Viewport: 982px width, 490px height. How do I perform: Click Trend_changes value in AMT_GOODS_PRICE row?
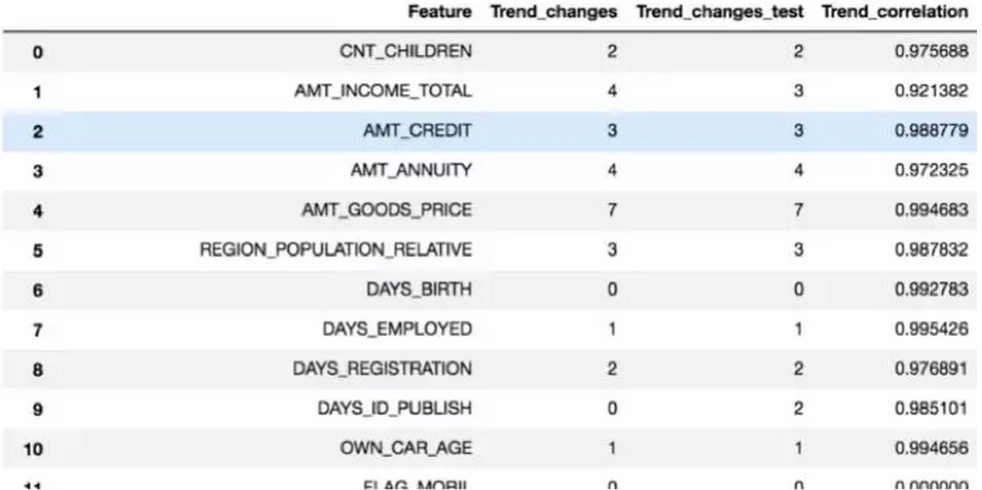(612, 211)
